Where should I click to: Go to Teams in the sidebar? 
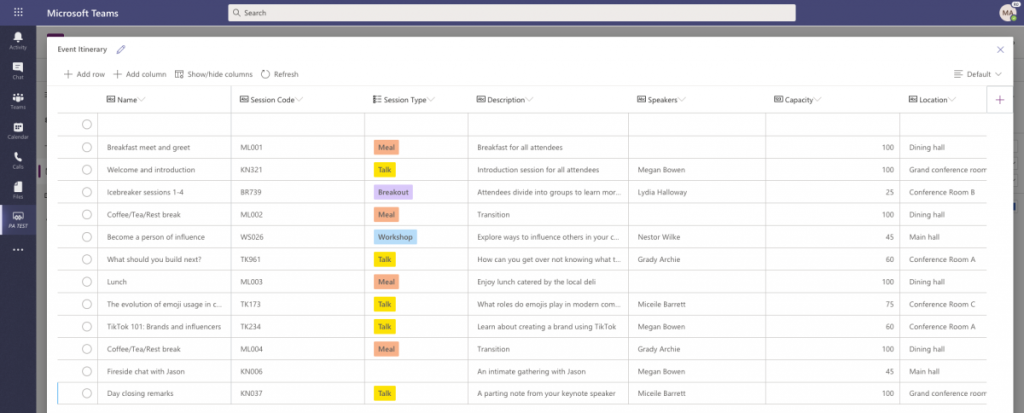point(18,100)
